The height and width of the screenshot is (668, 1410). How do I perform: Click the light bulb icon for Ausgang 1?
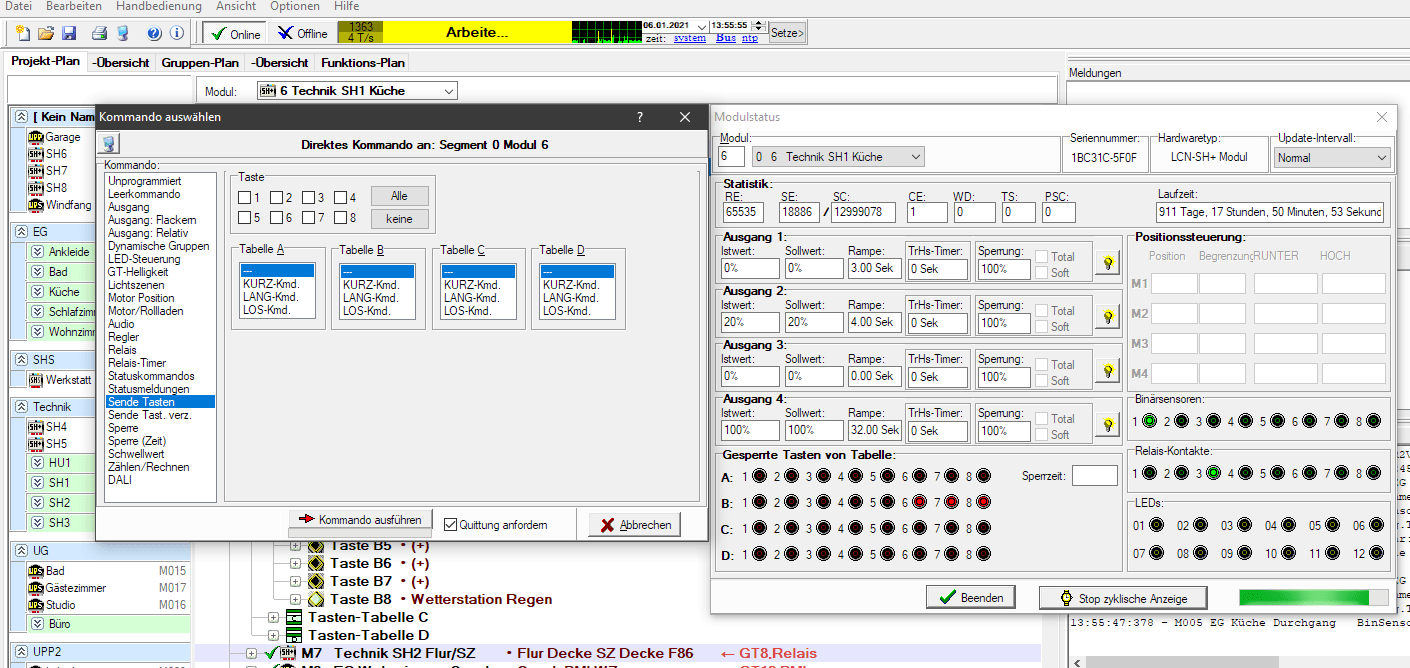pyautogui.click(x=1107, y=263)
